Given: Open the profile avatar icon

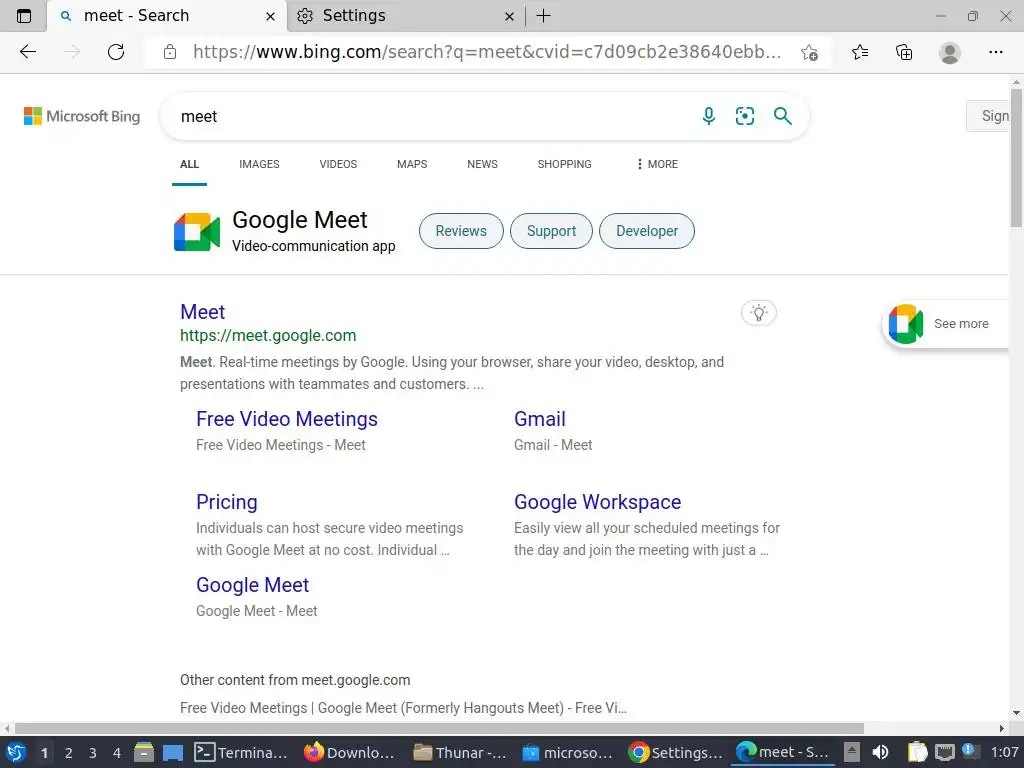Looking at the screenshot, I should pyautogui.click(x=950, y=52).
